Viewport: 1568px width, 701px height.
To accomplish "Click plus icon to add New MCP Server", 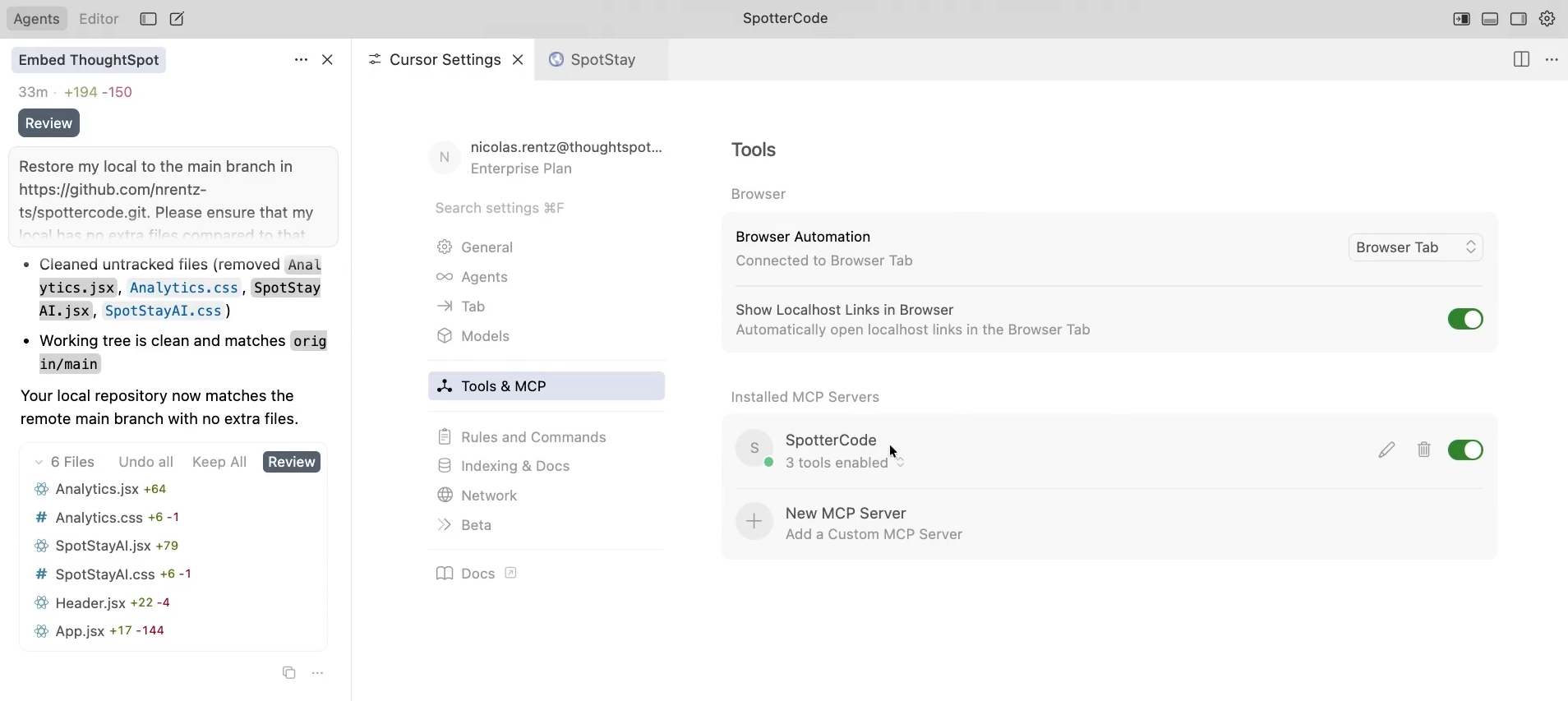I will (x=754, y=522).
